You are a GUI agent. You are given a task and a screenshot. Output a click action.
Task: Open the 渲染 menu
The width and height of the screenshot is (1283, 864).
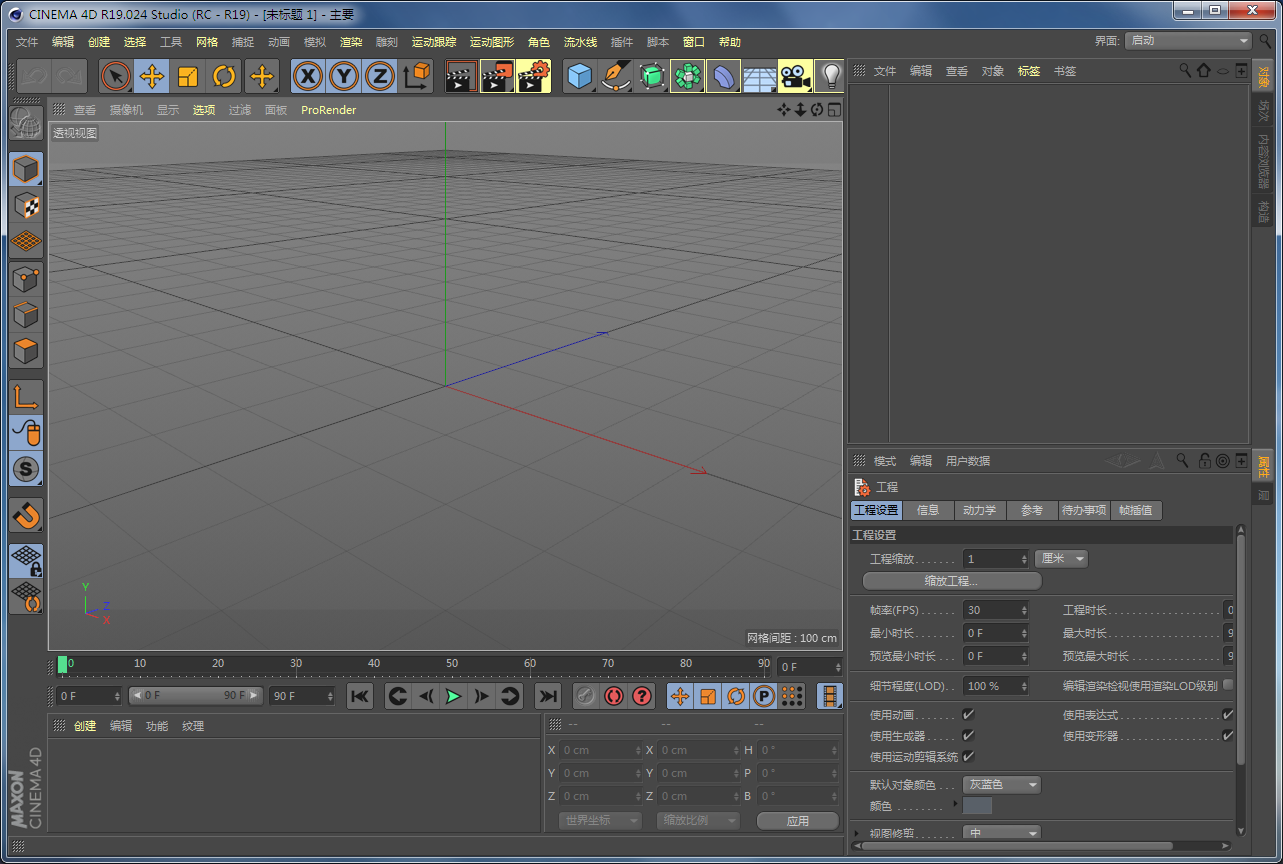coord(351,42)
